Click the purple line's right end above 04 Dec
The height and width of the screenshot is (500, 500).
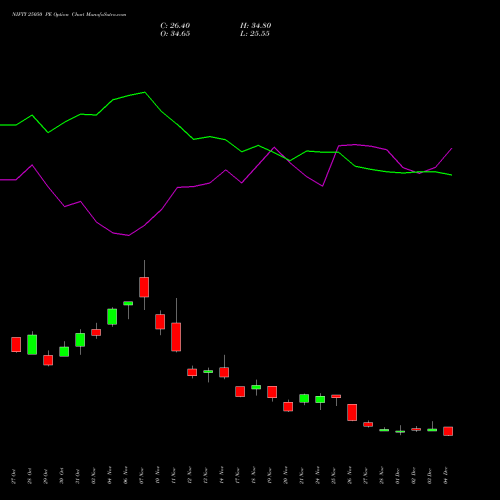pyautogui.click(x=452, y=148)
